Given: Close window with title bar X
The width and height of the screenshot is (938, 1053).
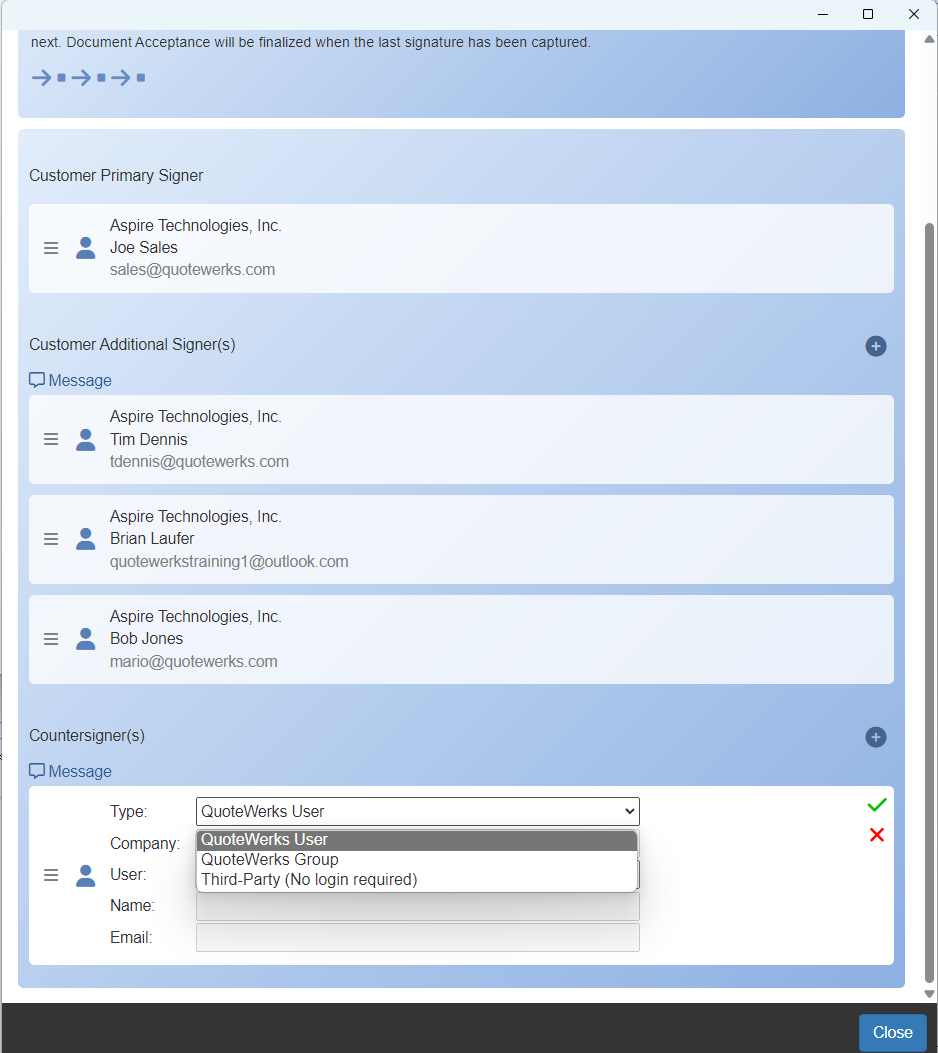Looking at the screenshot, I should [913, 14].
